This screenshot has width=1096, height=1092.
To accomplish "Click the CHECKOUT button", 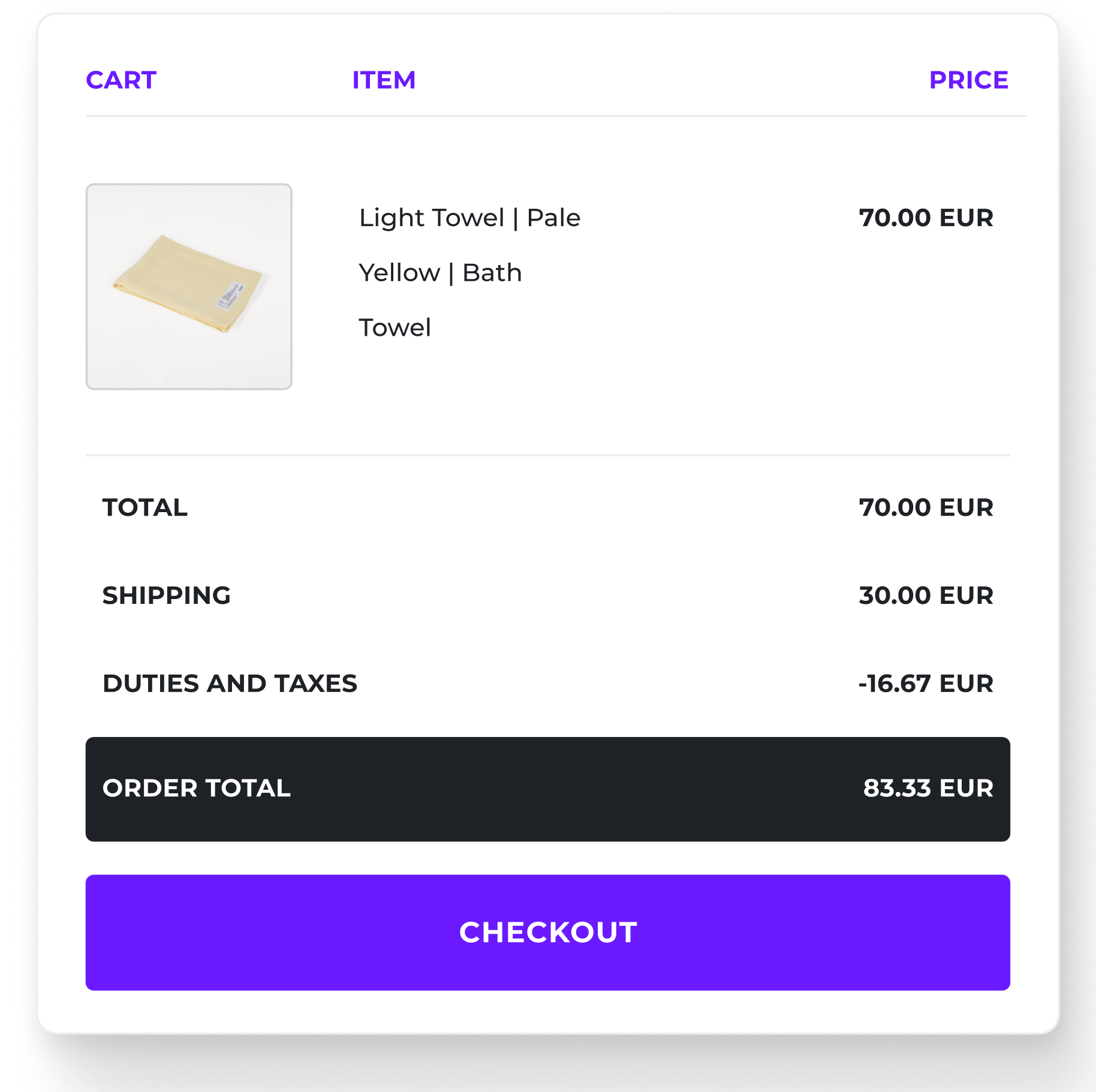I will (x=547, y=932).
